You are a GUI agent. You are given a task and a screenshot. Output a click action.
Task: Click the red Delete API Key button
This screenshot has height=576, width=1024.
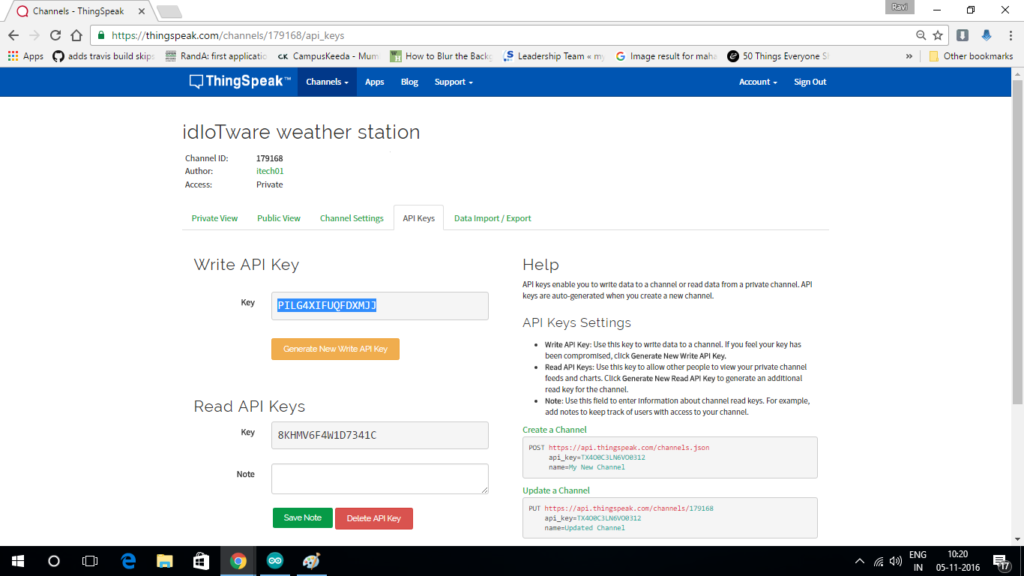point(374,519)
